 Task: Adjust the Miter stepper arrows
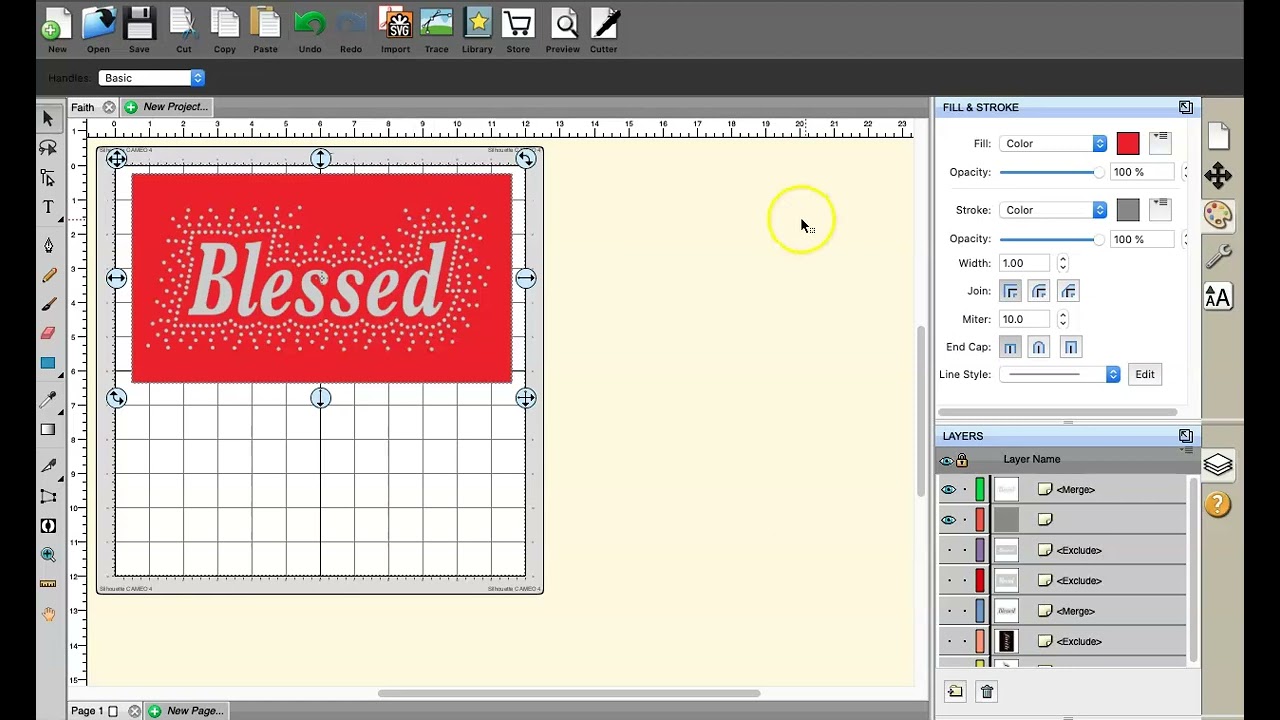[1062, 319]
